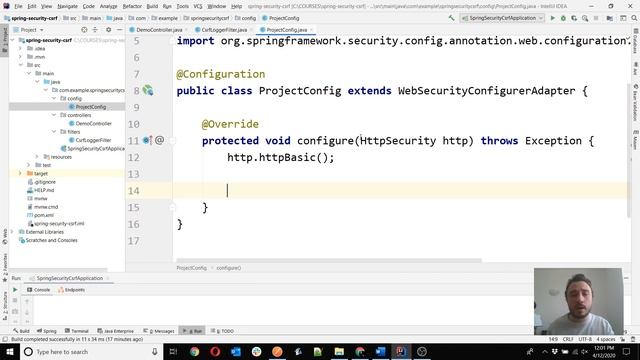Run with coverage icon in toolbar
This screenshot has height=360, width=640.
[574, 18]
